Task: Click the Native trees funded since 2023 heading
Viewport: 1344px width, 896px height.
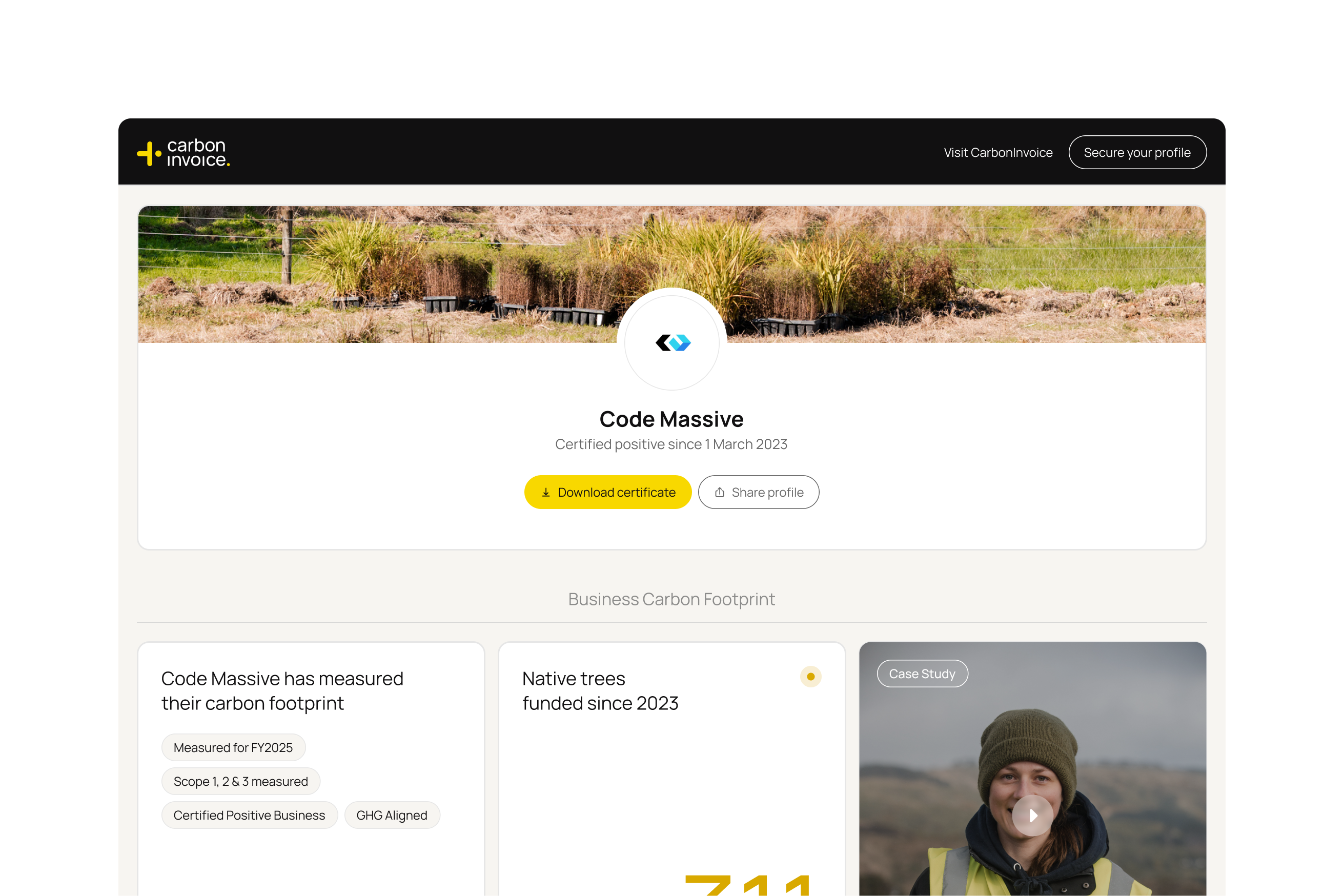Action: 600,691
